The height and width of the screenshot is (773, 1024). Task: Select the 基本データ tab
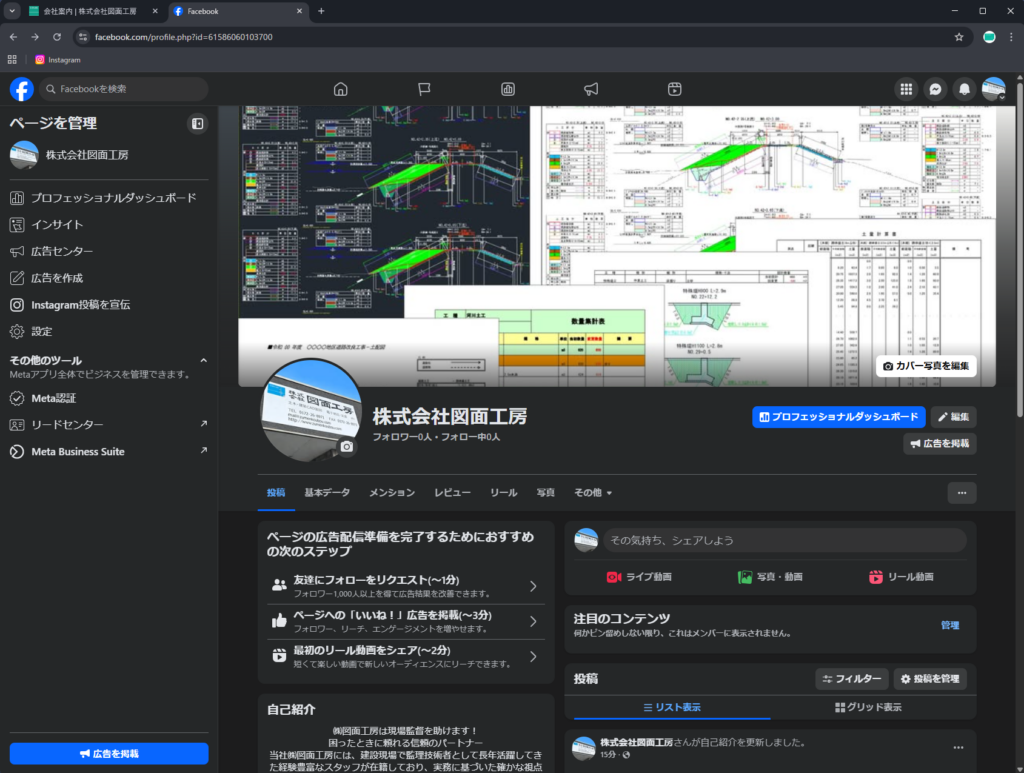tap(327, 493)
